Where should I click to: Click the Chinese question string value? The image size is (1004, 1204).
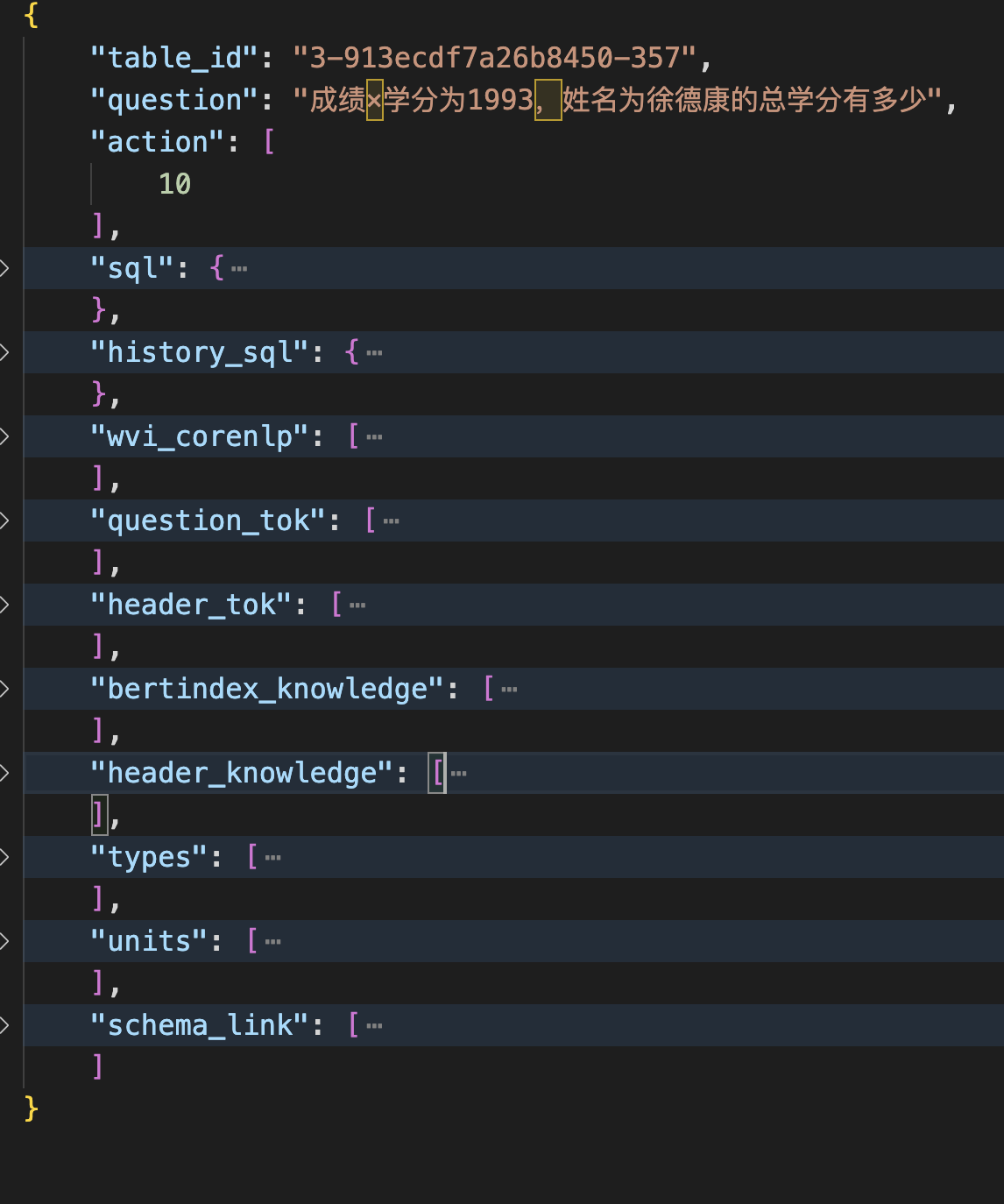(618, 100)
